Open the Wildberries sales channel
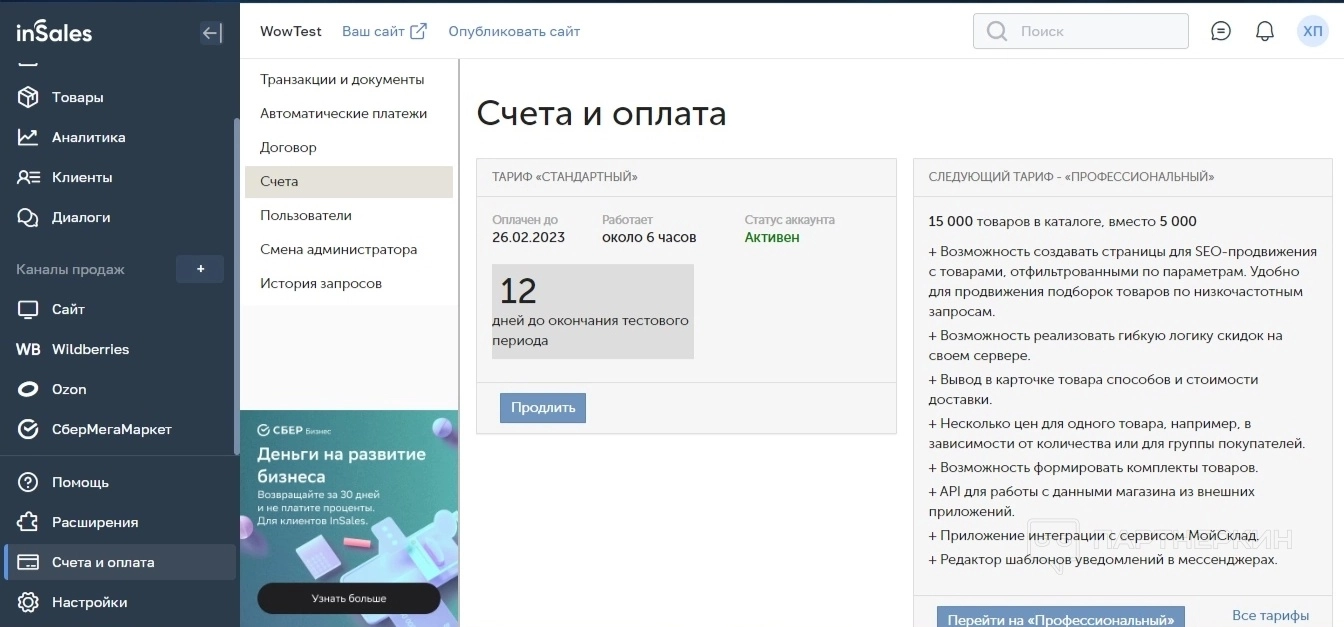 [x=90, y=349]
